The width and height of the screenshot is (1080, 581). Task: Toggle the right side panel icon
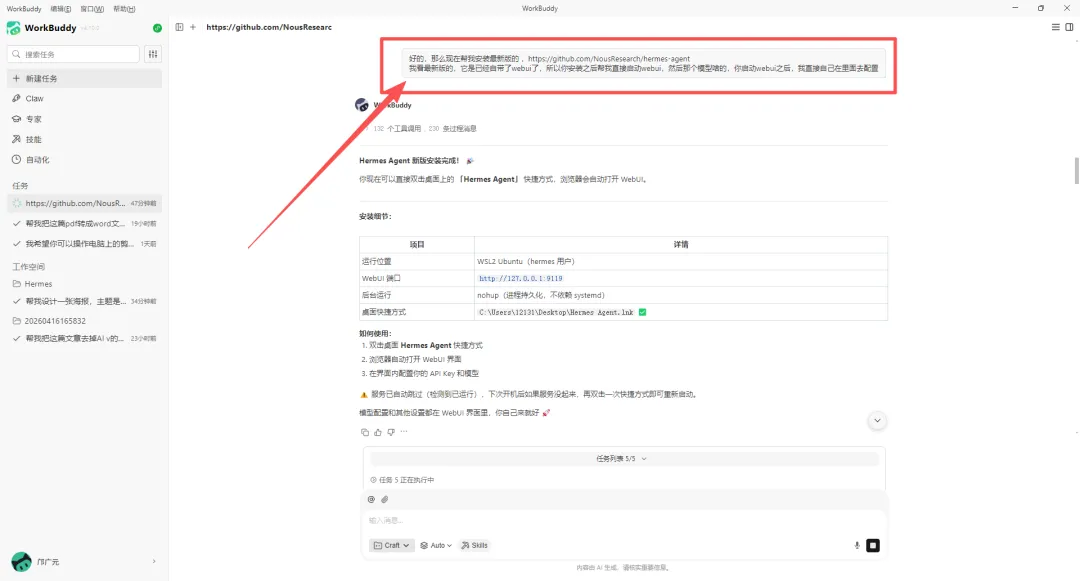[x=1069, y=27]
